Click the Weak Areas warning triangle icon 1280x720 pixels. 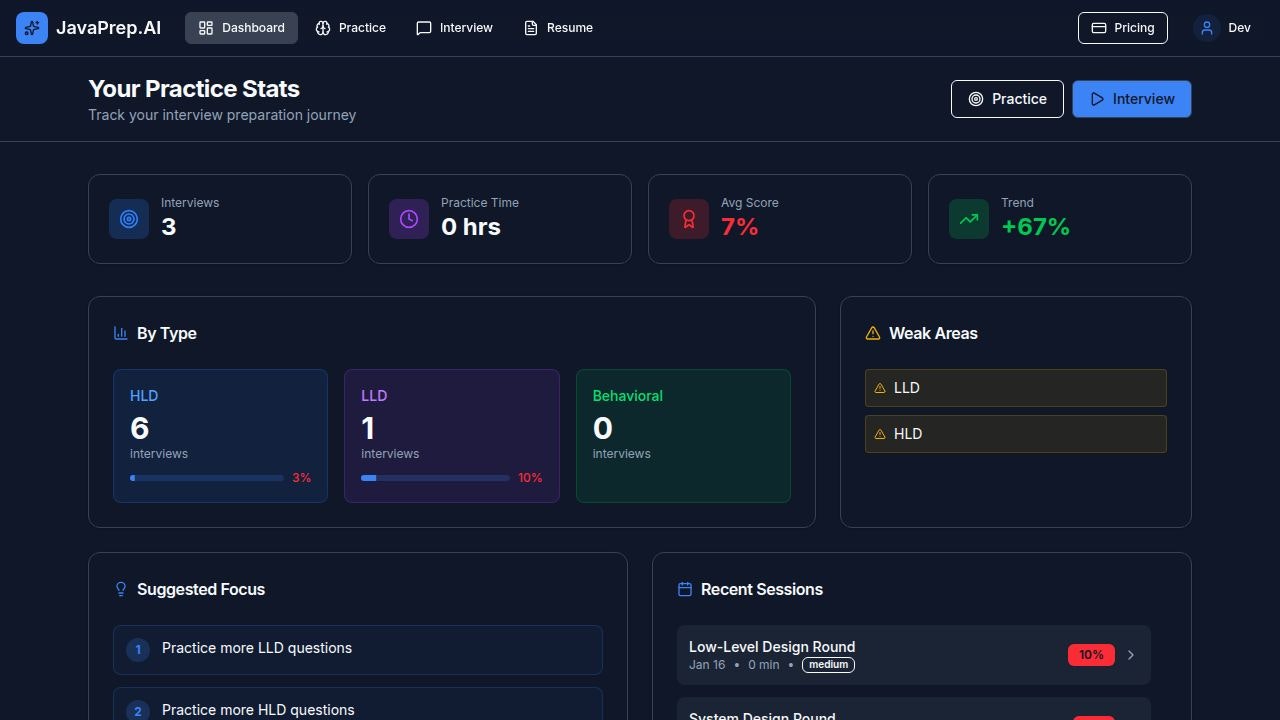click(x=874, y=333)
